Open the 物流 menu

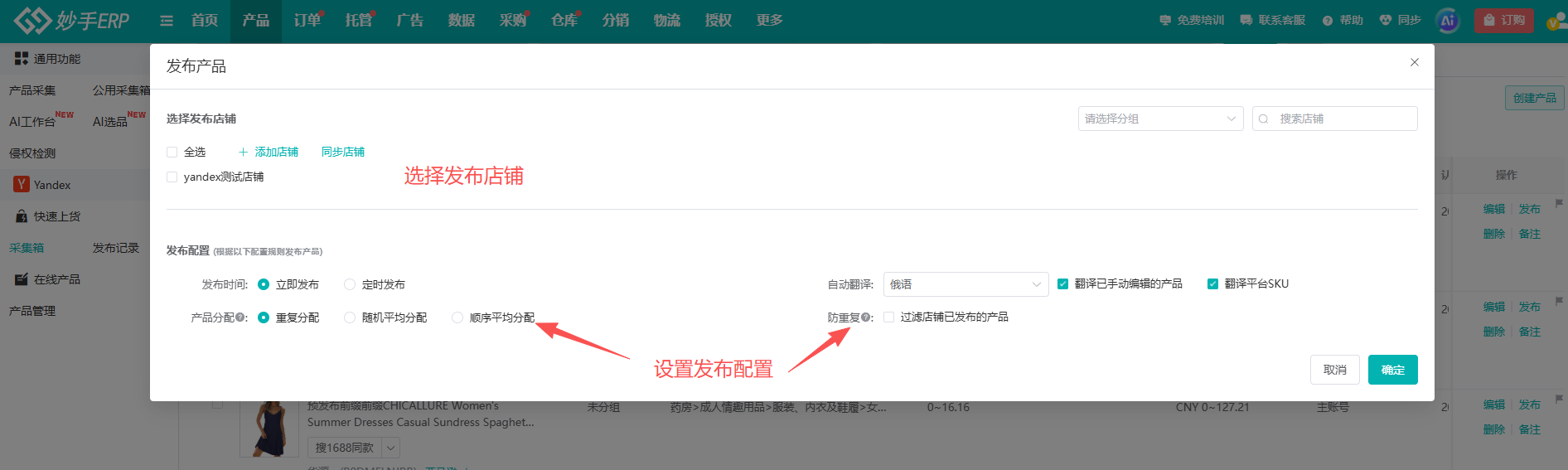(x=667, y=20)
